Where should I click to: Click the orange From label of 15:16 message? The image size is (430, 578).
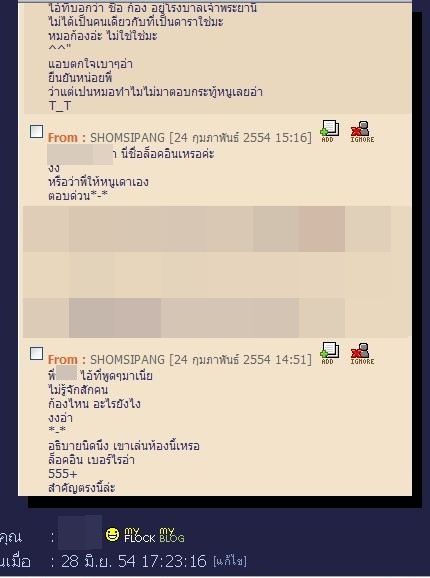coord(67,138)
